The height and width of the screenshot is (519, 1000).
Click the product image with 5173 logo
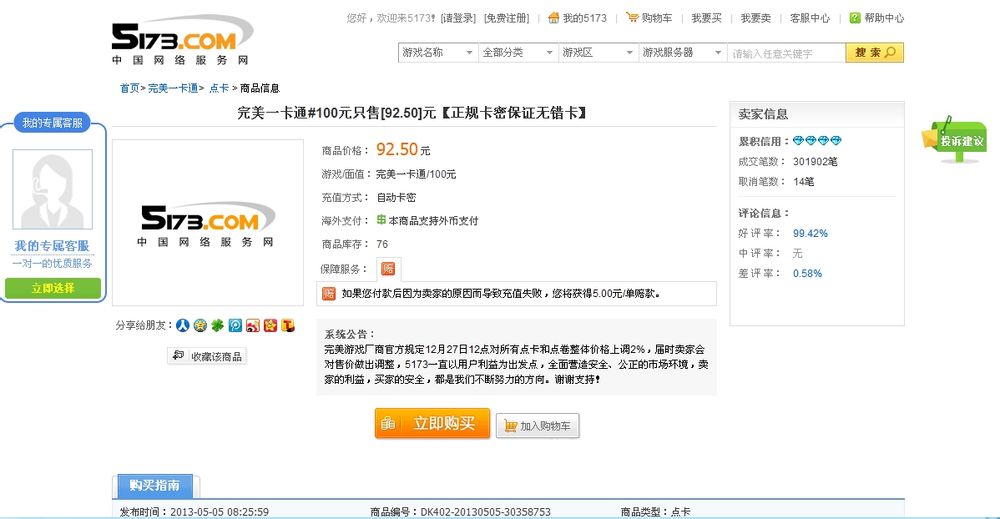pyautogui.click(x=208, y=223)
